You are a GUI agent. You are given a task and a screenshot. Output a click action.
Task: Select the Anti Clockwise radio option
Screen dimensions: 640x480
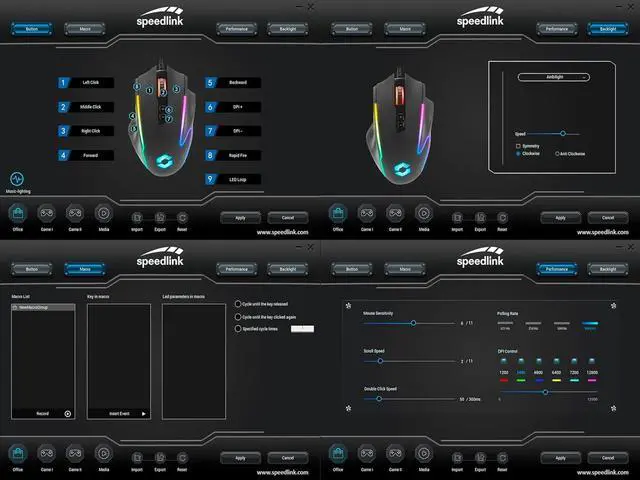click(557, 154)
